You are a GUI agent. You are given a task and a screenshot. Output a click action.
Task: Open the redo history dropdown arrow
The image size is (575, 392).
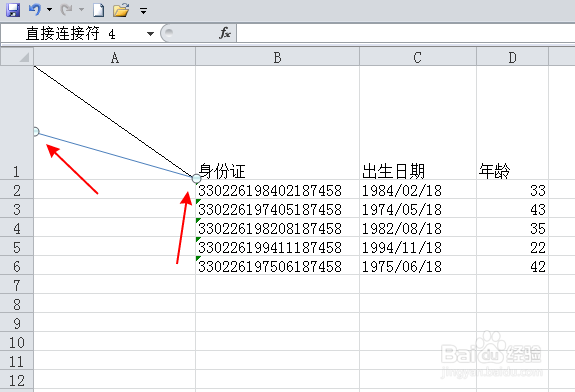tap(81, 10)
